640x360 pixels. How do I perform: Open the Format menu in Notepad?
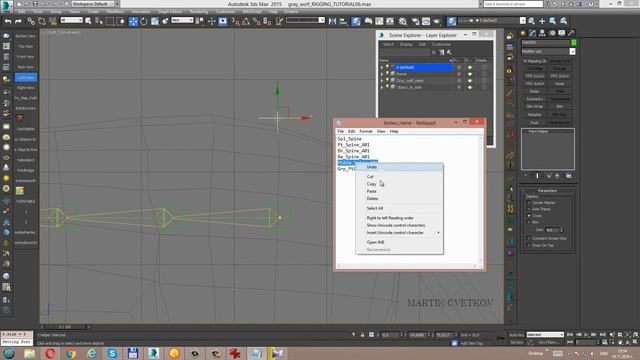366,131
